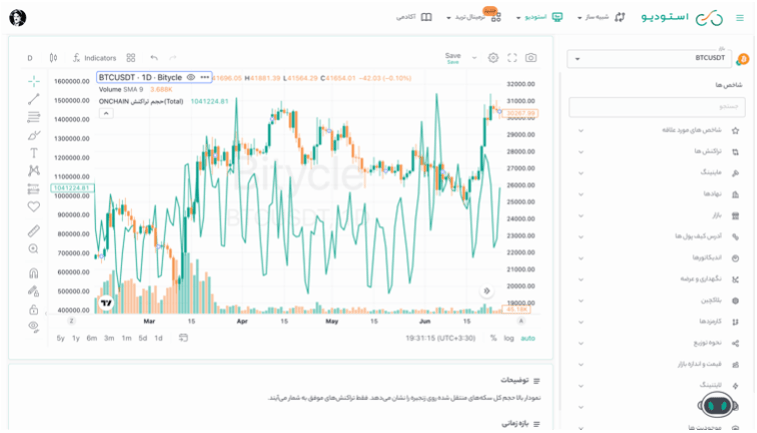Select the trend line drawing tool

click(34, 99)
